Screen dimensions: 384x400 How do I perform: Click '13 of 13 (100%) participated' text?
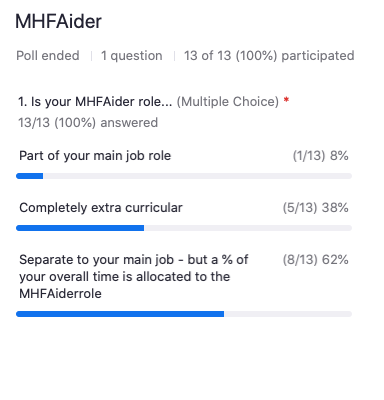click(269, 56)
